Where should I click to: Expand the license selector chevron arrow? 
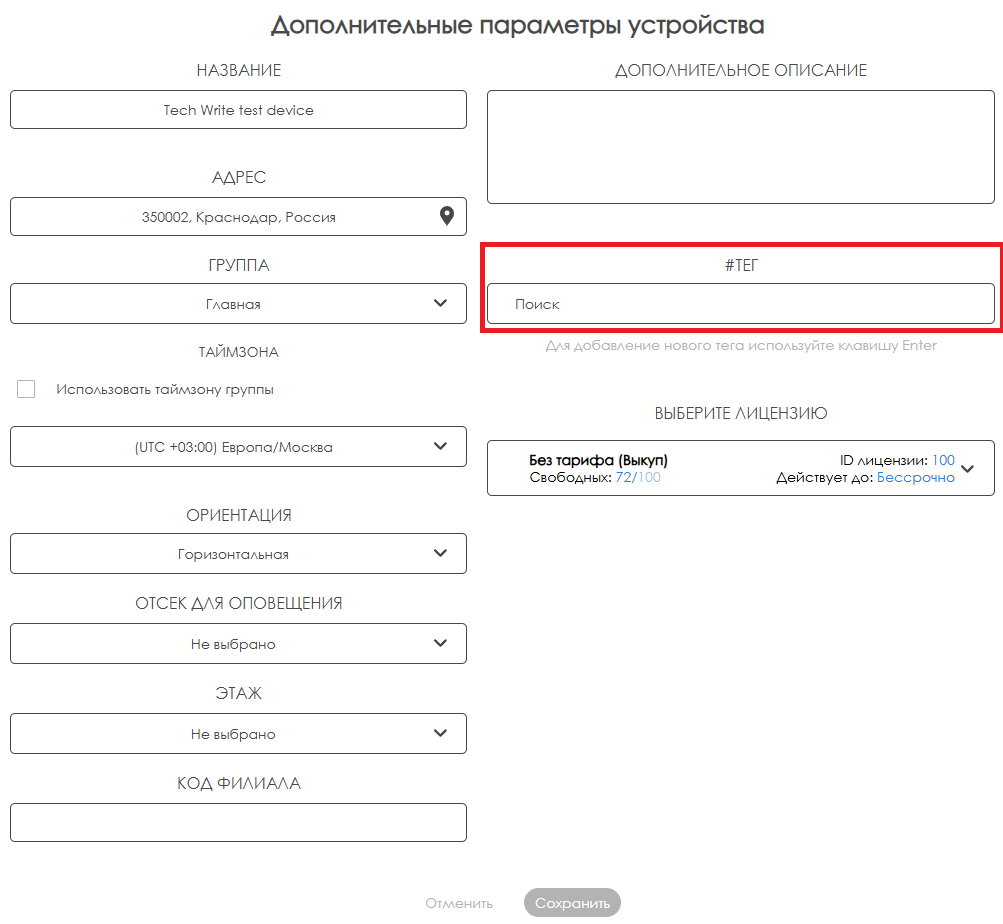tap(967, 468)
